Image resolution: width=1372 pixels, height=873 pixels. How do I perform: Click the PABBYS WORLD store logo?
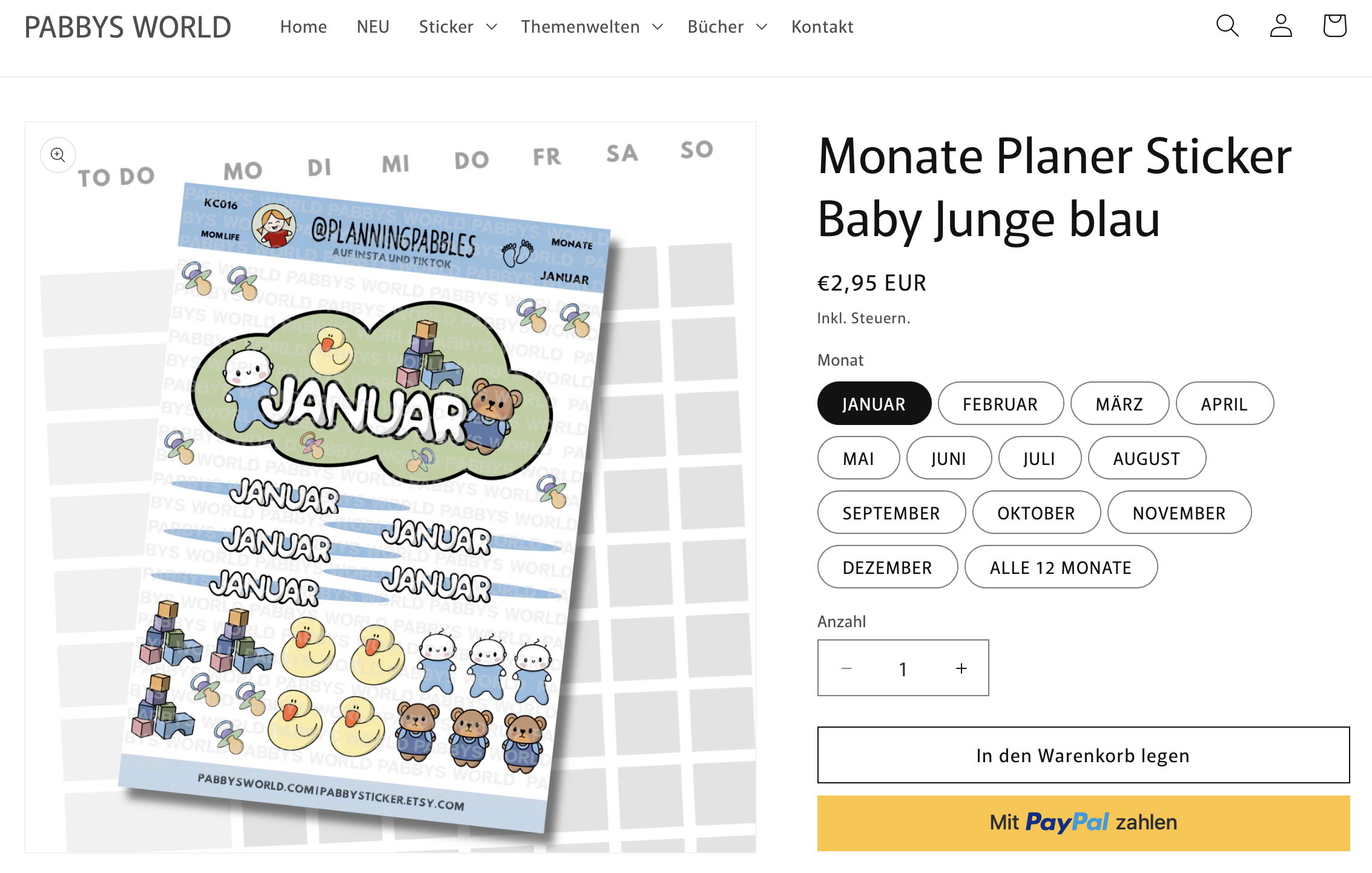(x=128, y=27)
